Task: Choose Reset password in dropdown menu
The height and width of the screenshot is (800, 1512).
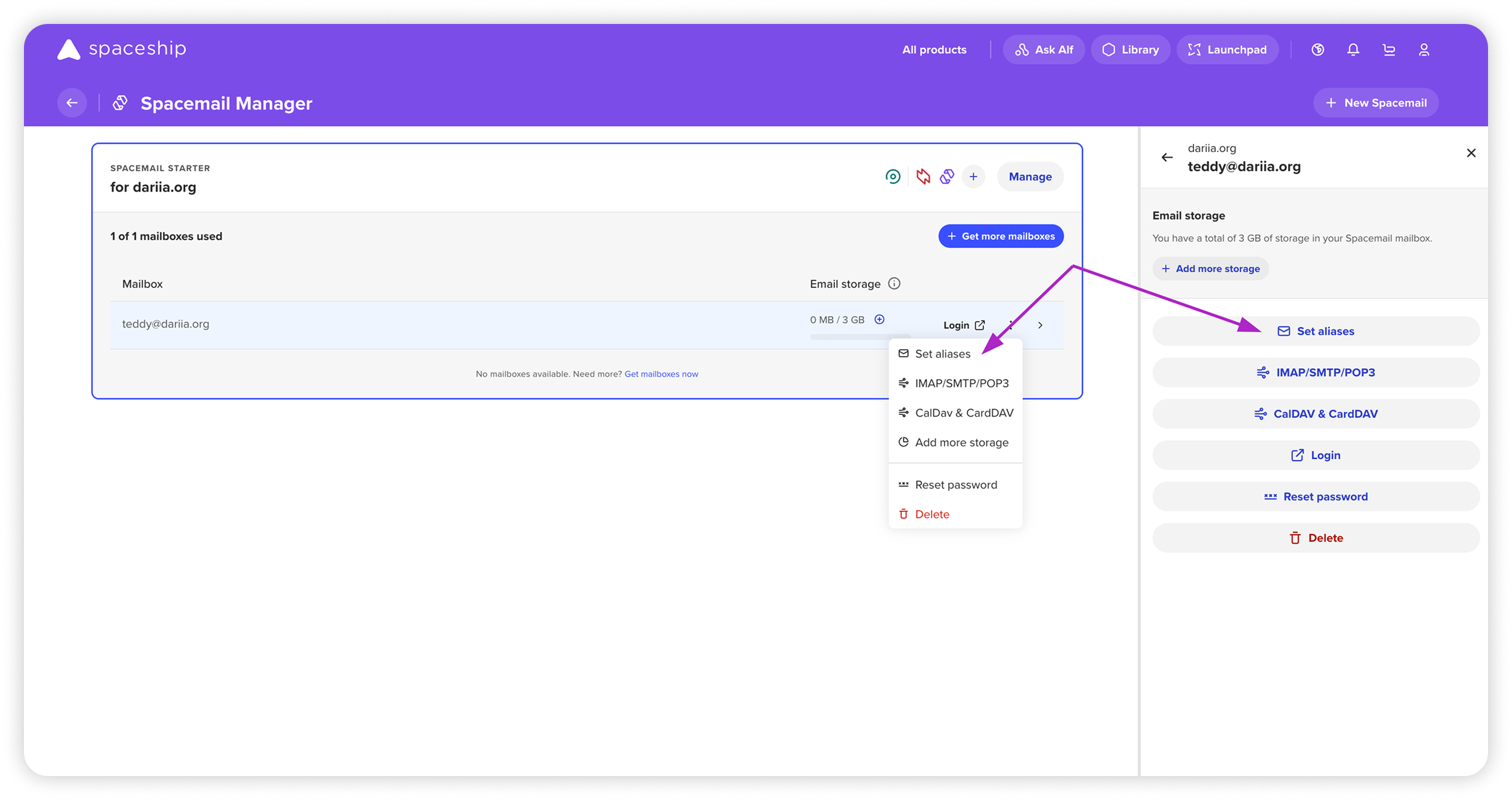Action: pyautogui.click(x=955, y=484)
